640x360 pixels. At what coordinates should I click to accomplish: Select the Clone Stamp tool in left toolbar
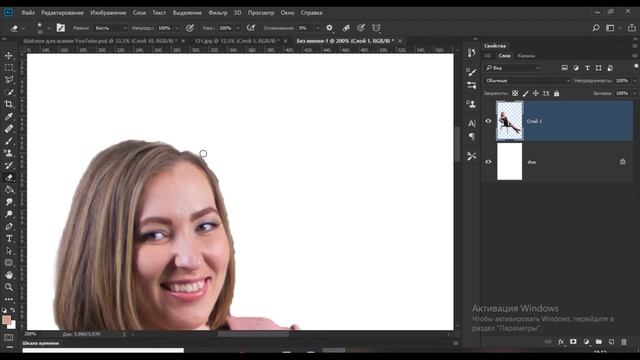[9, 153]
